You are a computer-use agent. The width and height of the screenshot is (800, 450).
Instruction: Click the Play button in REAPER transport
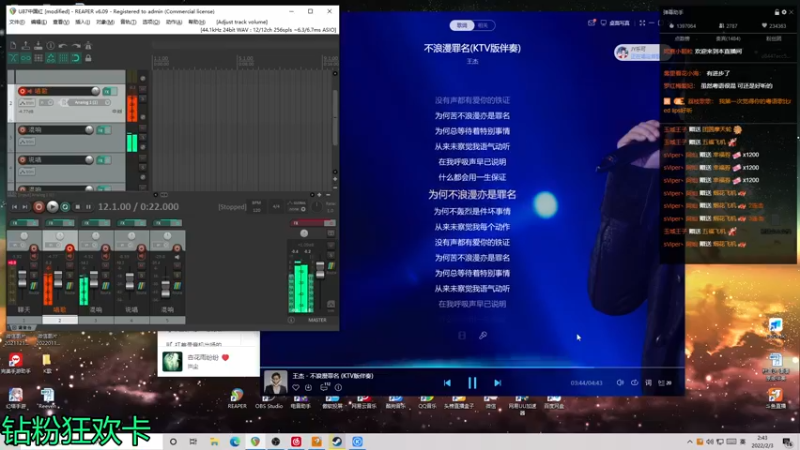pyautogui.click(x=52, y=207)
